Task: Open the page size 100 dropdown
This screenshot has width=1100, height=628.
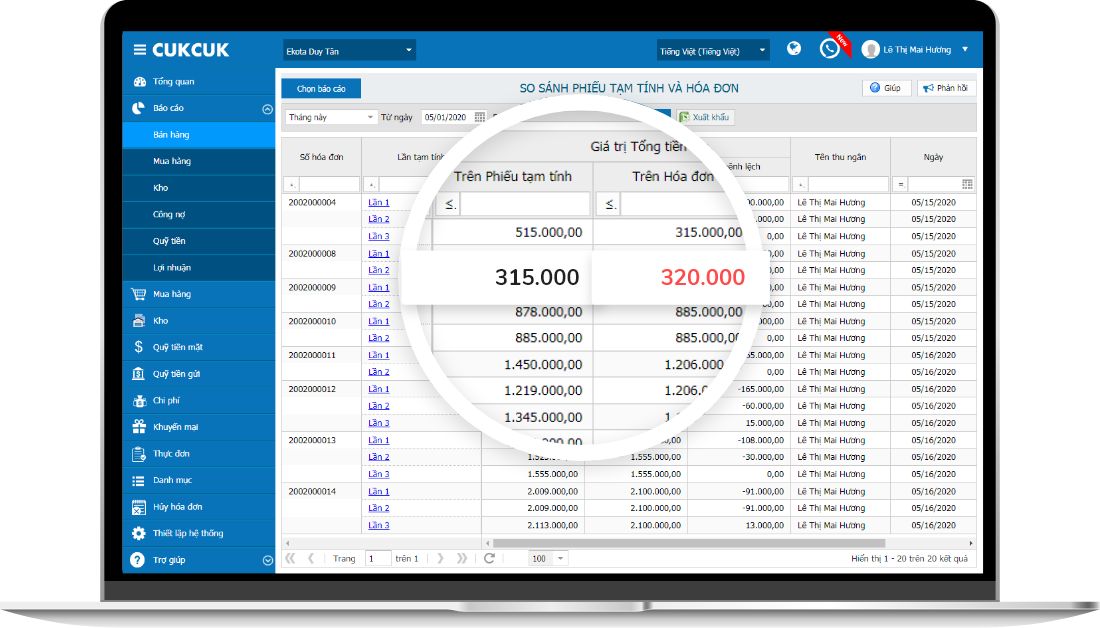Action: click(548, 559)
